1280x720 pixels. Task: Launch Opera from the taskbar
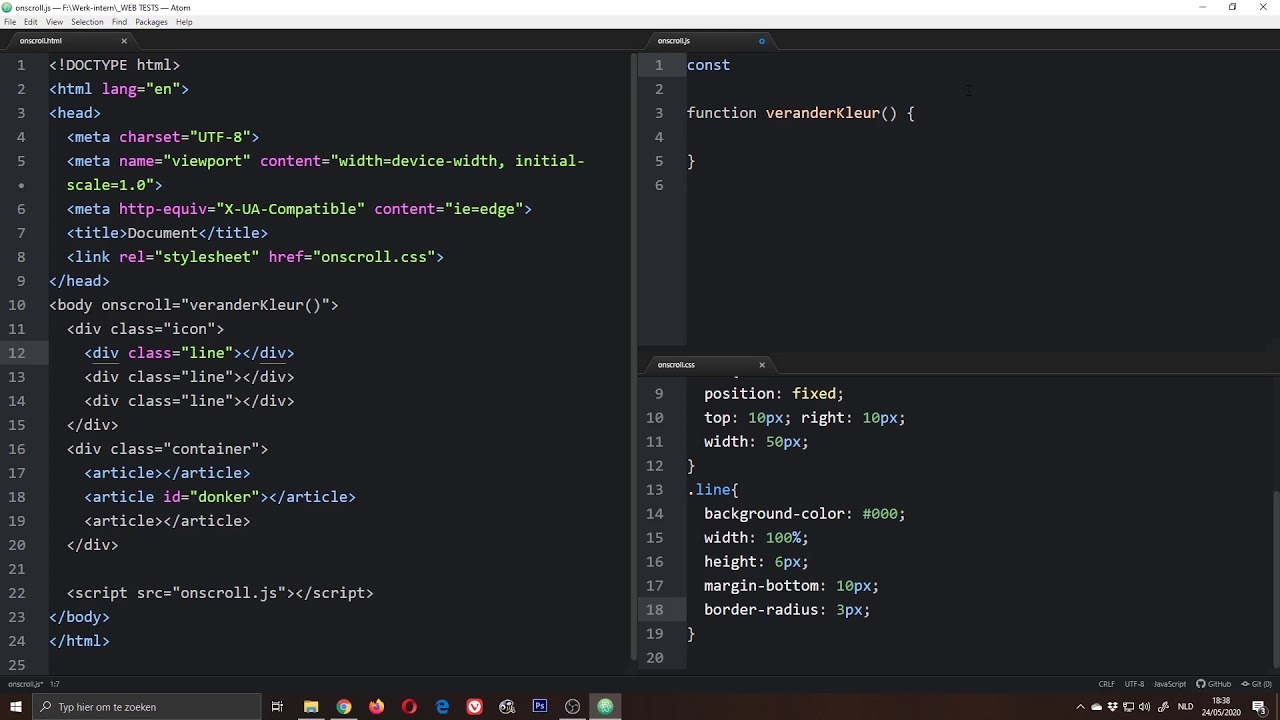point(409,707)
